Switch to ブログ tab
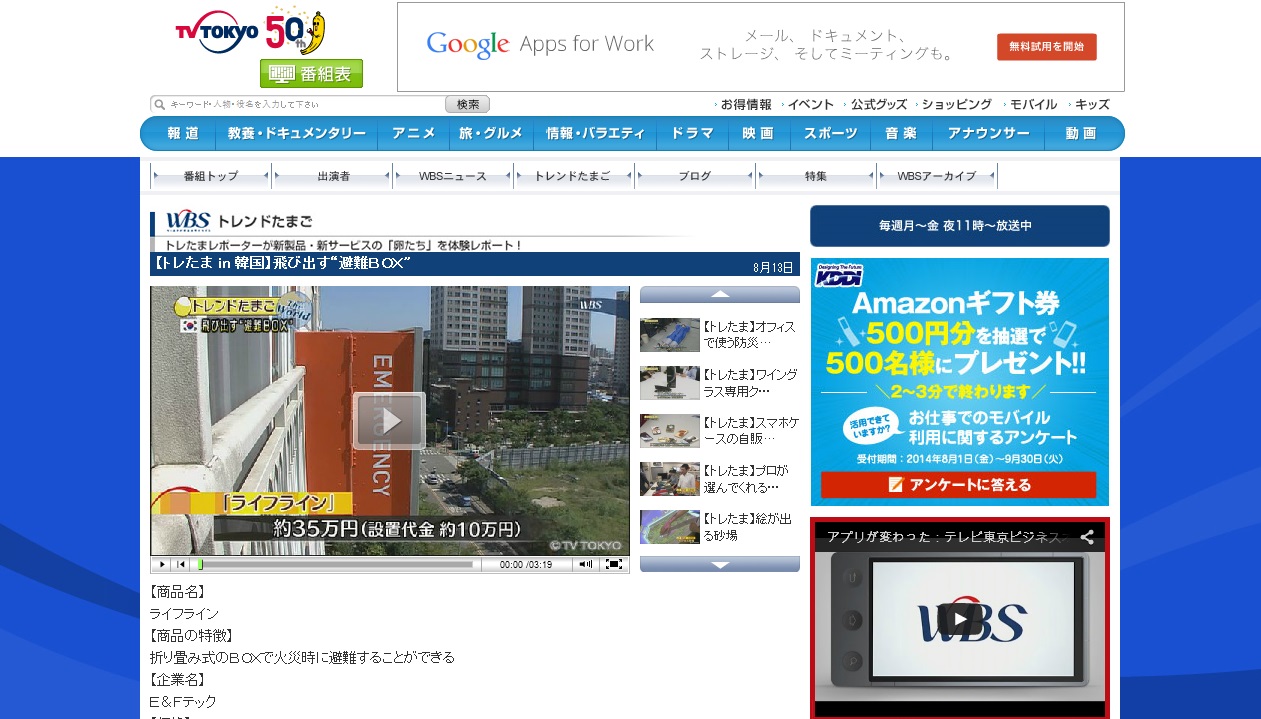Viewport: 1261px width, 719px height. (695, 176)
